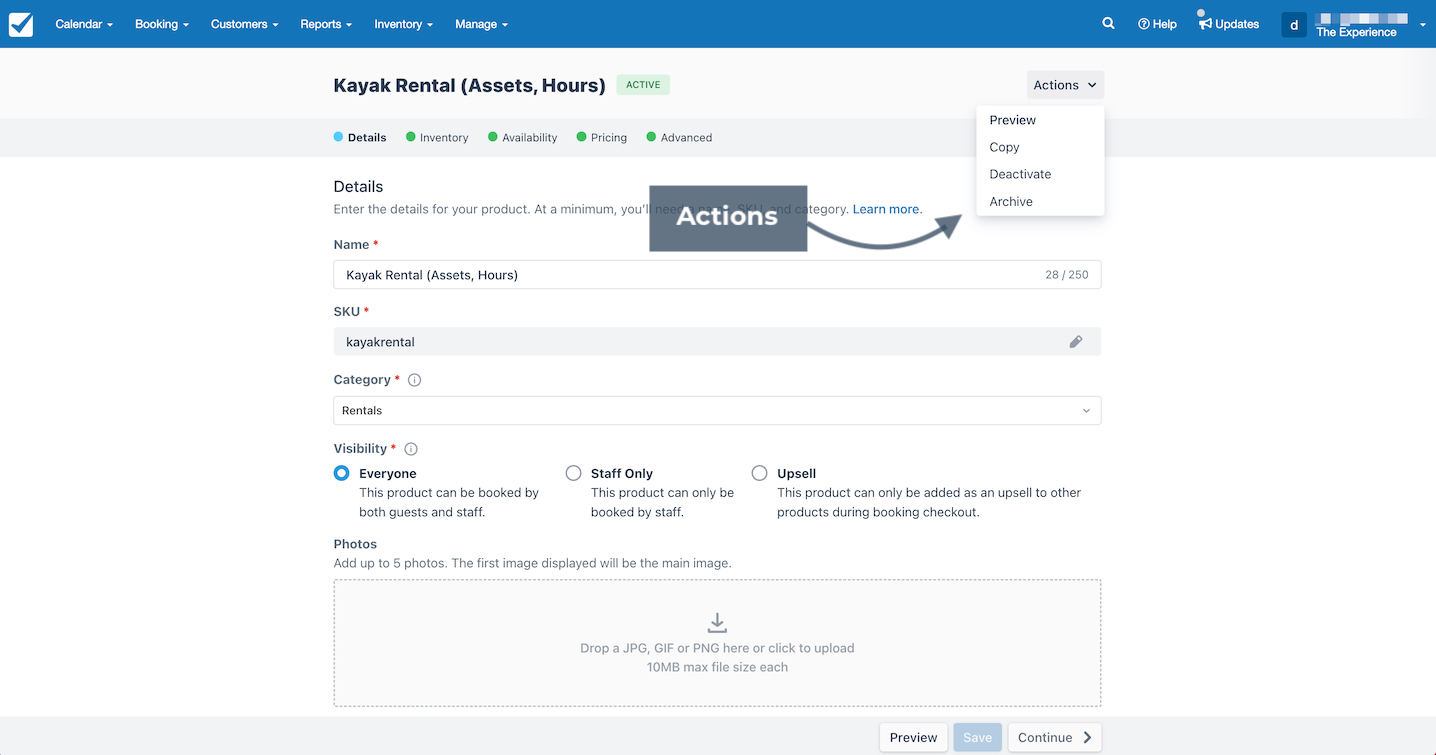Click the Category info icon
The image size is (1436, 755).
point(415,380)
